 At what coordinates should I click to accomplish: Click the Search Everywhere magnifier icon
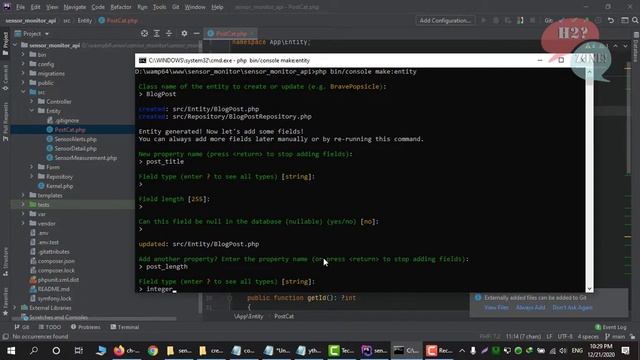[635, 20]
